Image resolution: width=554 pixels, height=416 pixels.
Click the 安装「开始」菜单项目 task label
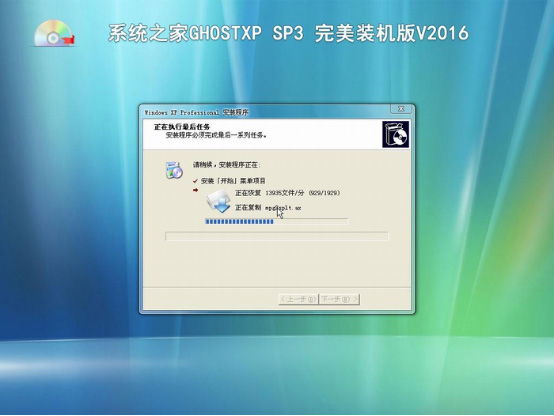(x=233, y=181)
